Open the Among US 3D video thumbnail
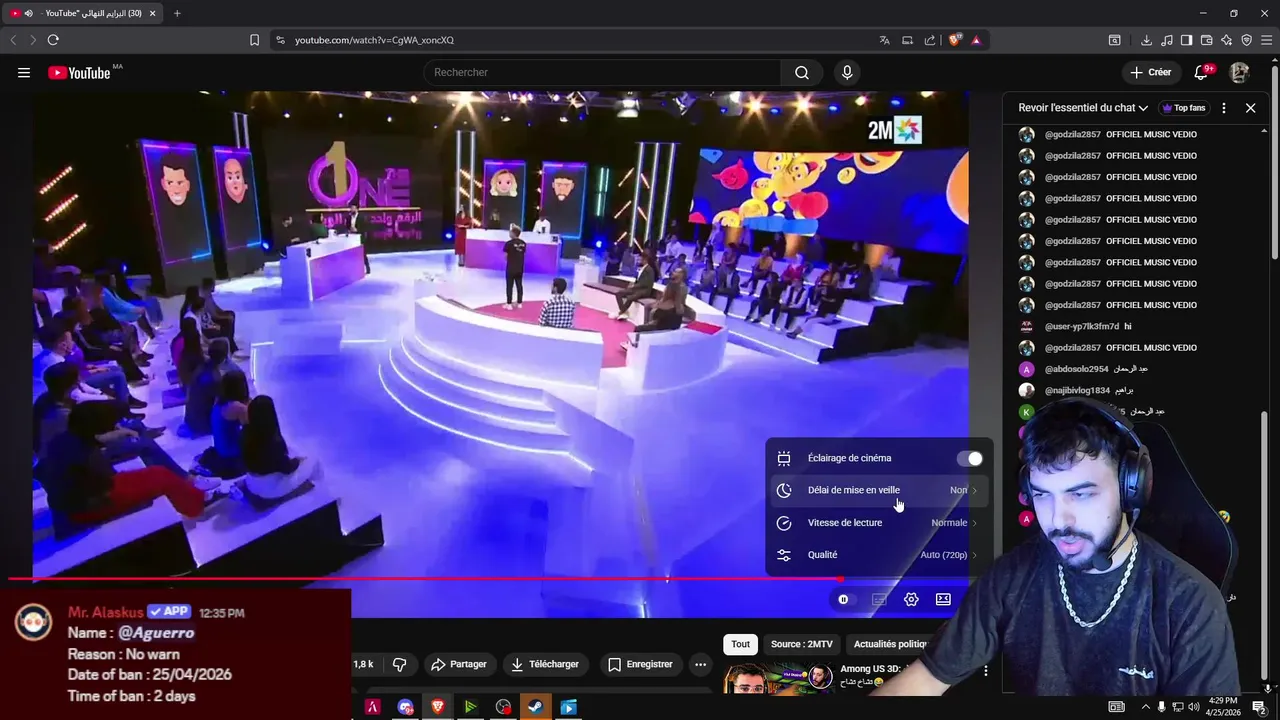Image resolution: width=1280 pixels, height=720 pixels. tap(778, 679)
